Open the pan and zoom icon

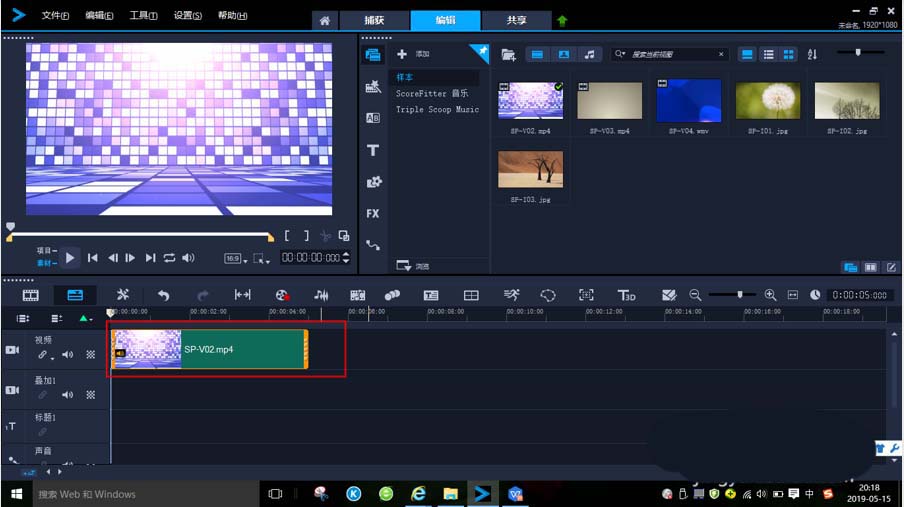pyautogui.click(x=586, y=295)
